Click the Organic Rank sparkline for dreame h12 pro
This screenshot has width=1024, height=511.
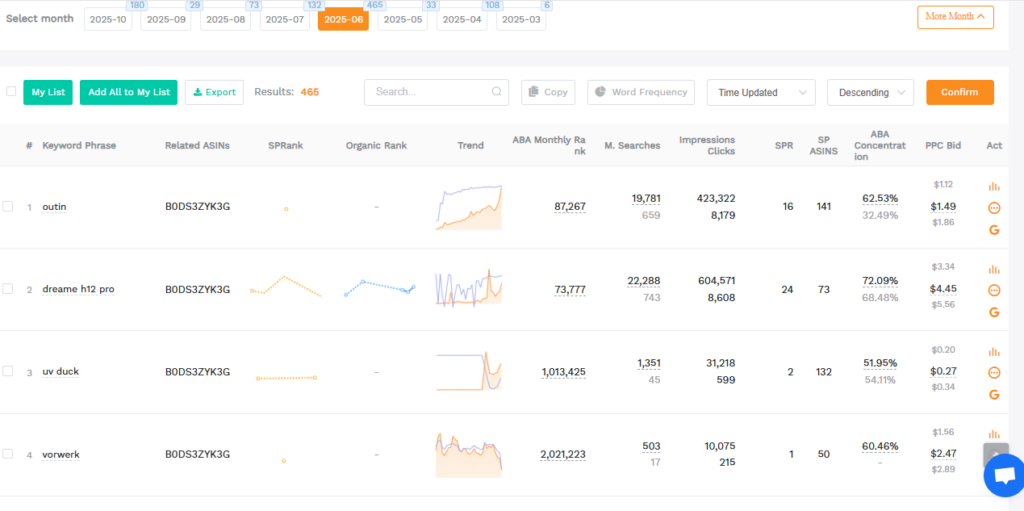[379, 288]
